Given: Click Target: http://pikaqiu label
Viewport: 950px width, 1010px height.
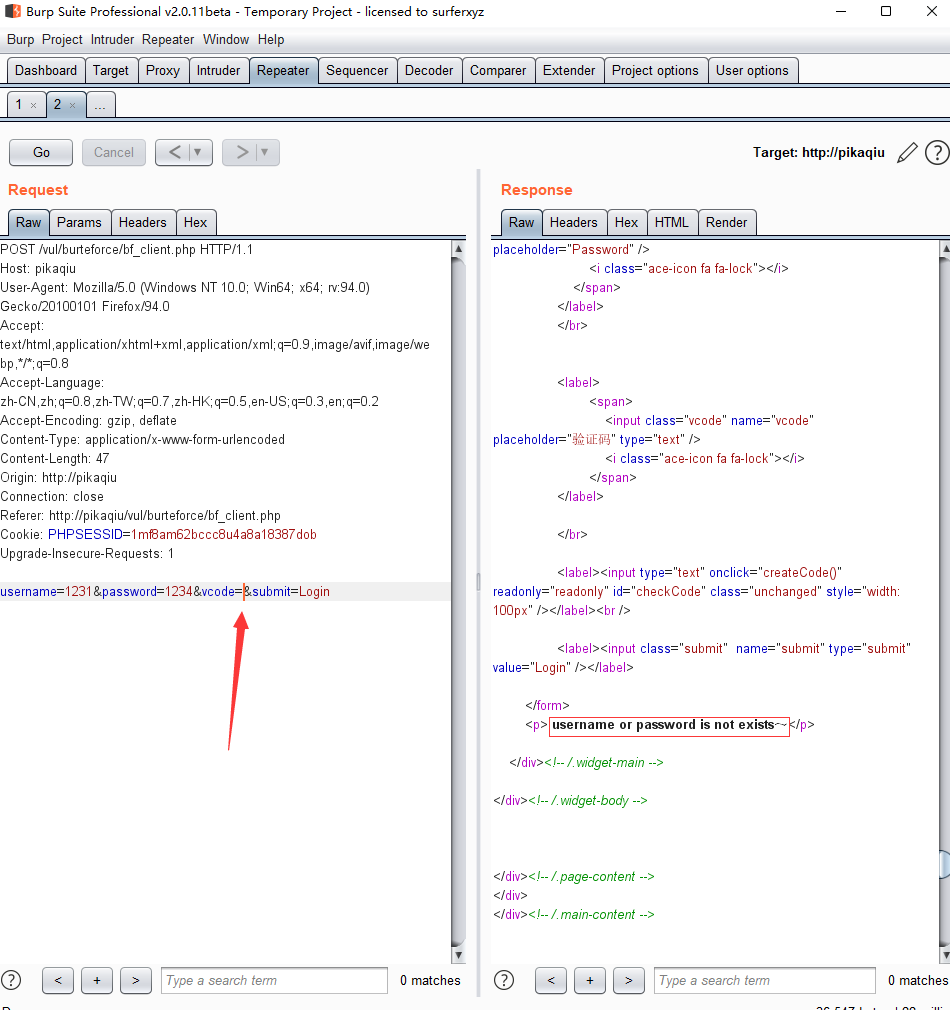Looking at the screenshot, I should point(819,153).
